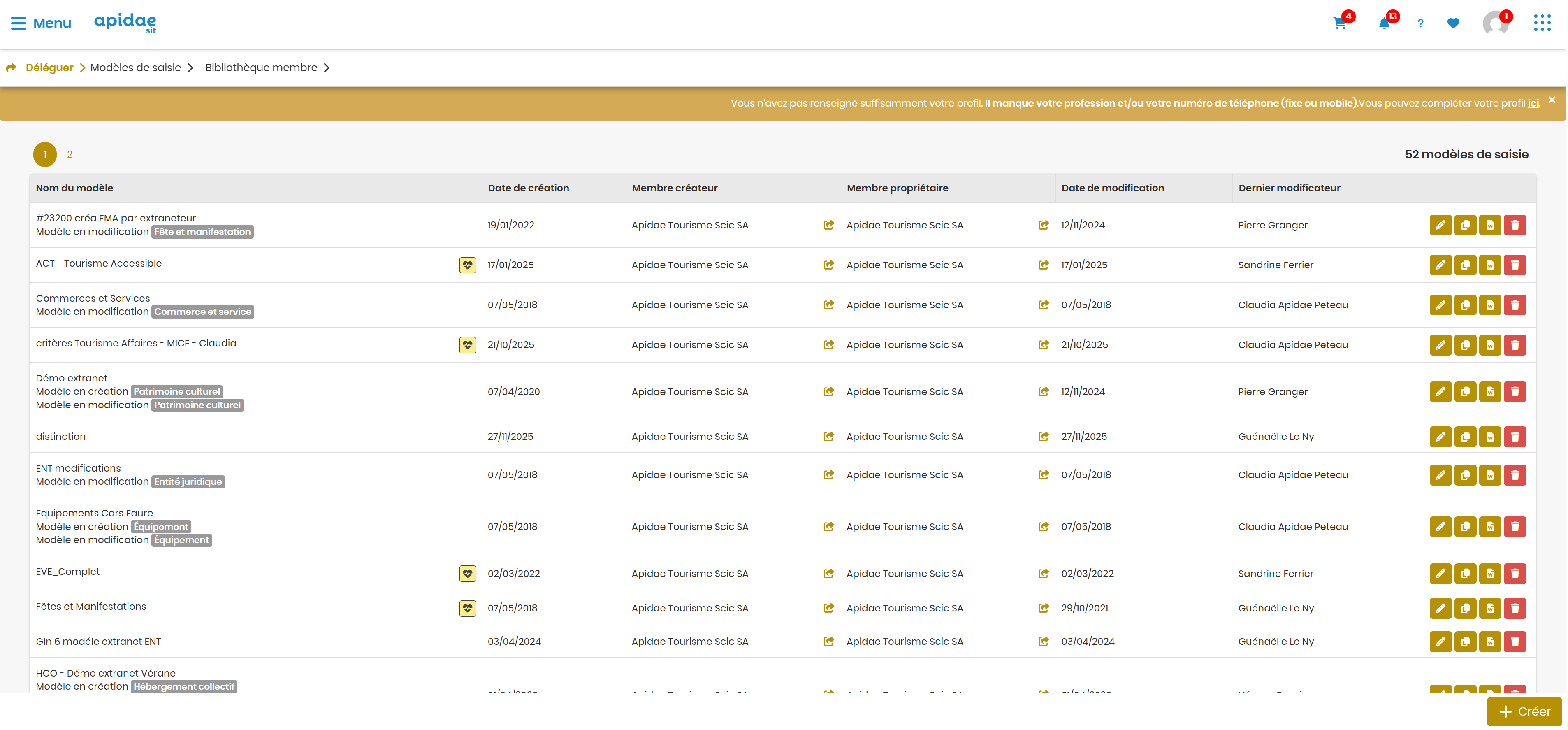Screen dimensions: 1568x730
Task: Edit the critères Tourisme Affaires - MICE model
Action: 1440,344
